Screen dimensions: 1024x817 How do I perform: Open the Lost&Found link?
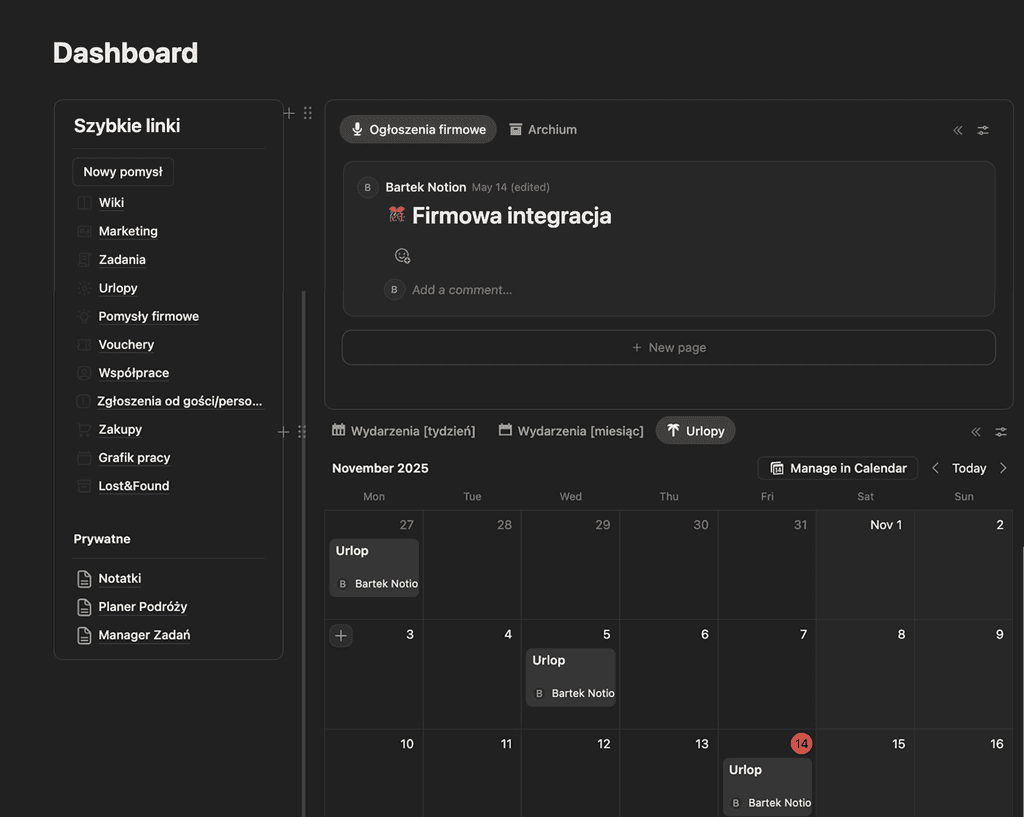pos(134,486)
